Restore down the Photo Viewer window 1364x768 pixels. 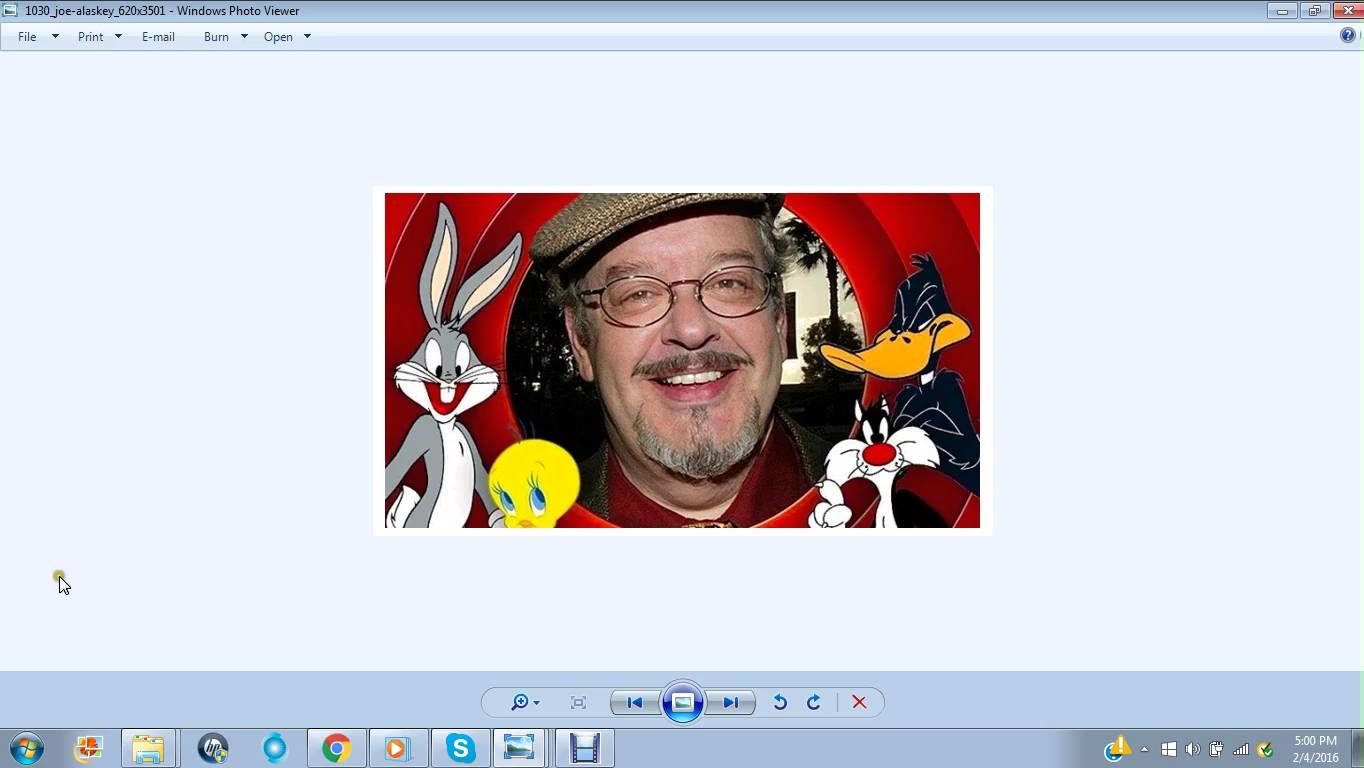coord(1314,10)
